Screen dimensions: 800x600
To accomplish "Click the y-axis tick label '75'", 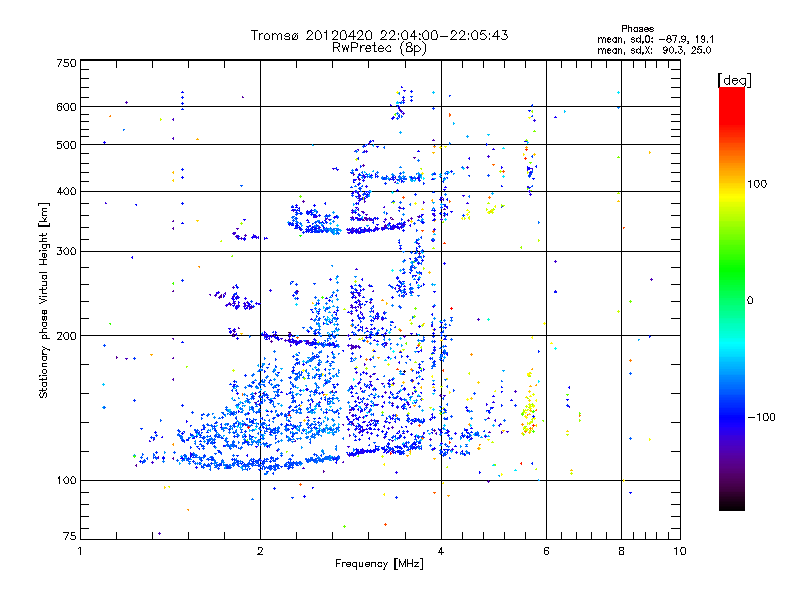I will point(70,536).
